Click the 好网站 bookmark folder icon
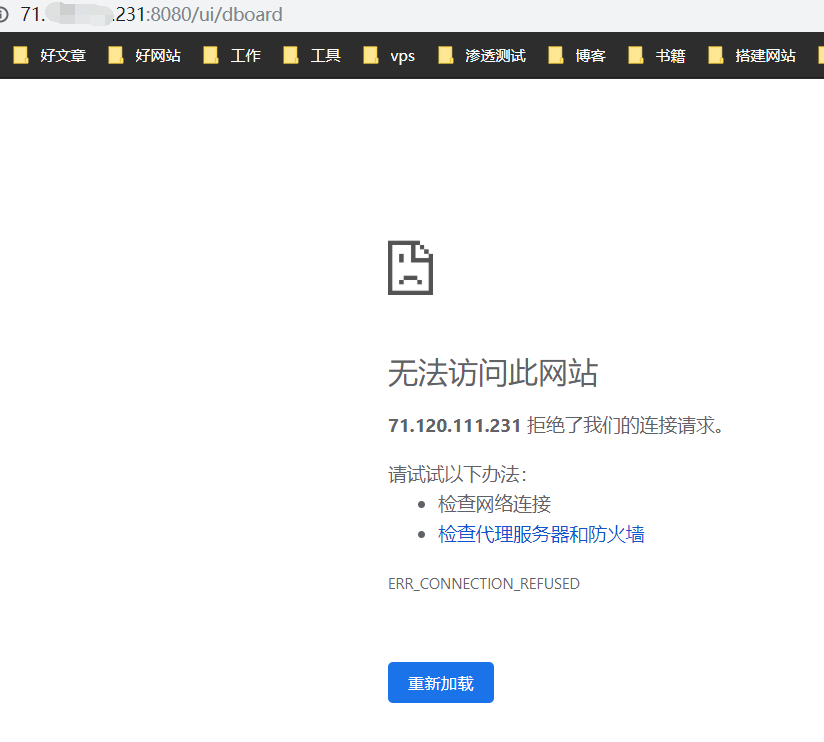This screenshot has width=824, height=742. click(x=116, y=56)
